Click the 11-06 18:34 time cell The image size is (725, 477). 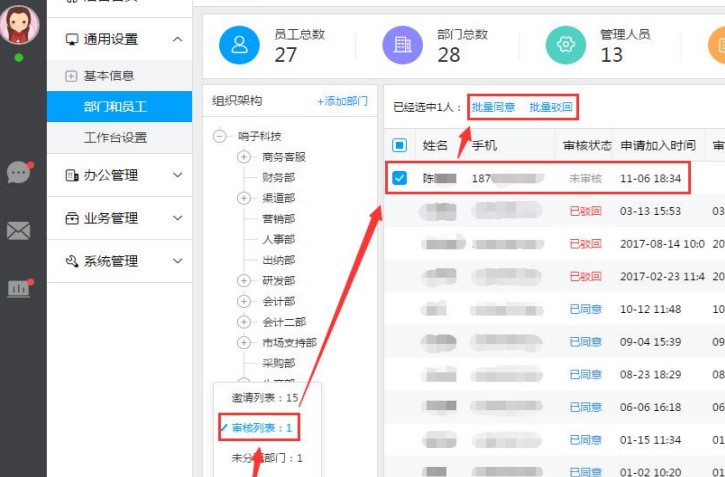651,178
